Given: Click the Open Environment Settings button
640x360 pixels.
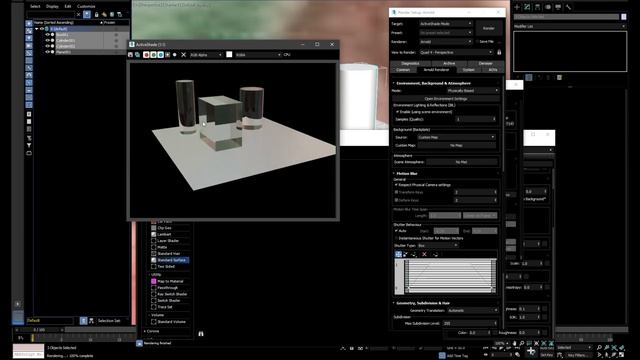Looking at the screenshot, I should 446,99.
